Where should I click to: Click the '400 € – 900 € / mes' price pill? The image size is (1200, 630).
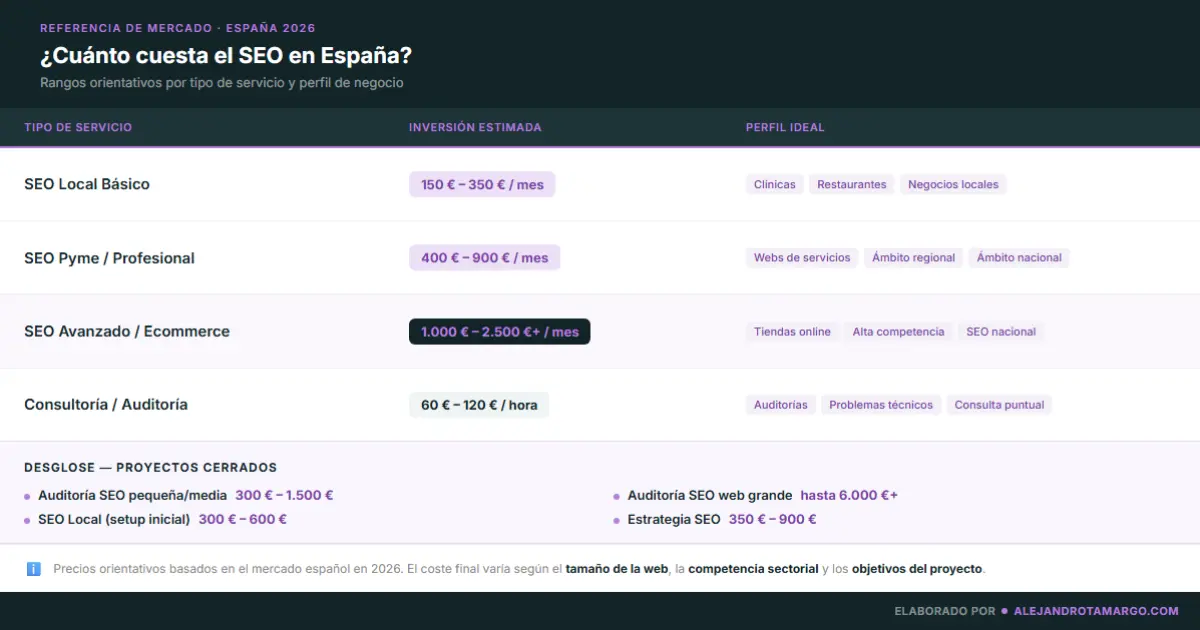tap(485, 258)
